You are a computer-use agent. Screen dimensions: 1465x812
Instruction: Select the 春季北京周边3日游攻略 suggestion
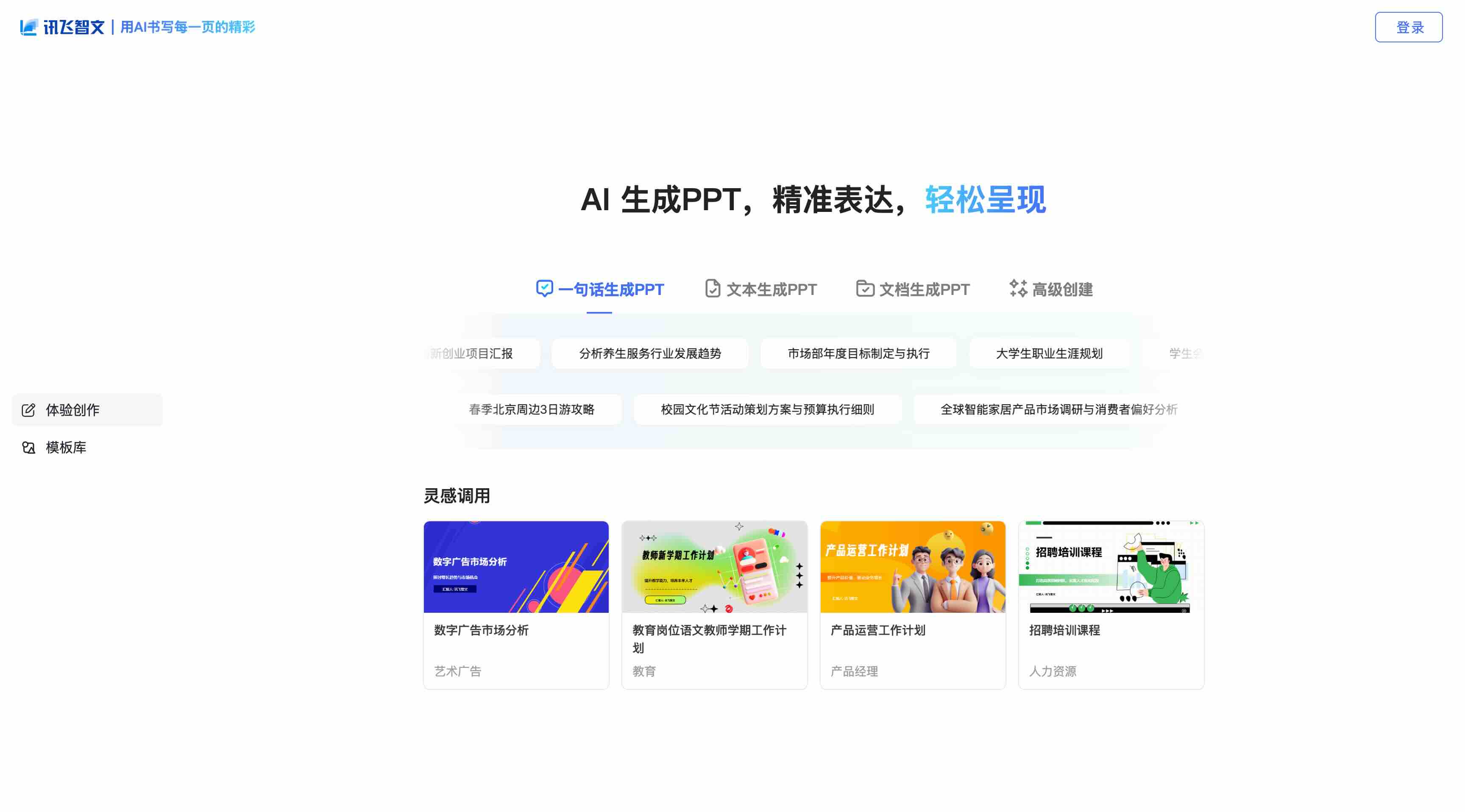532,409
